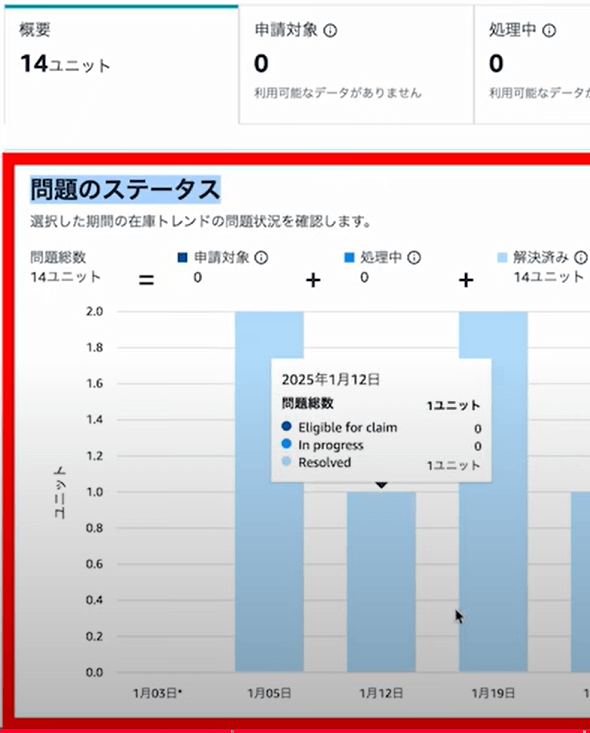Click the 利用可能なデータがありません text under 申請対象

(x=338, y=93)
